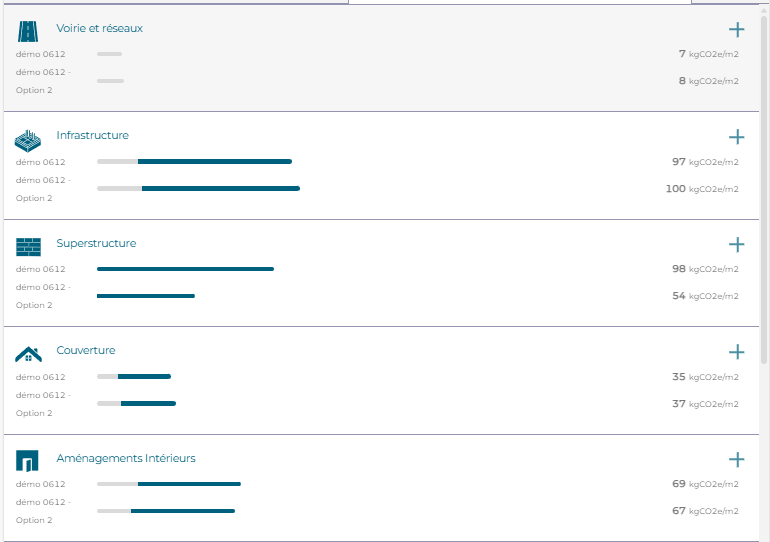Open Couverture details with the plus icon
The image size is (770, 542).
click(x=736, y=352)
